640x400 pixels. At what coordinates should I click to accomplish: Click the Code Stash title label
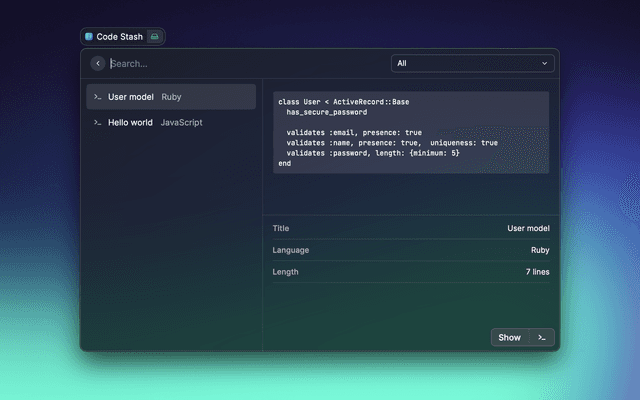(119, 36)
